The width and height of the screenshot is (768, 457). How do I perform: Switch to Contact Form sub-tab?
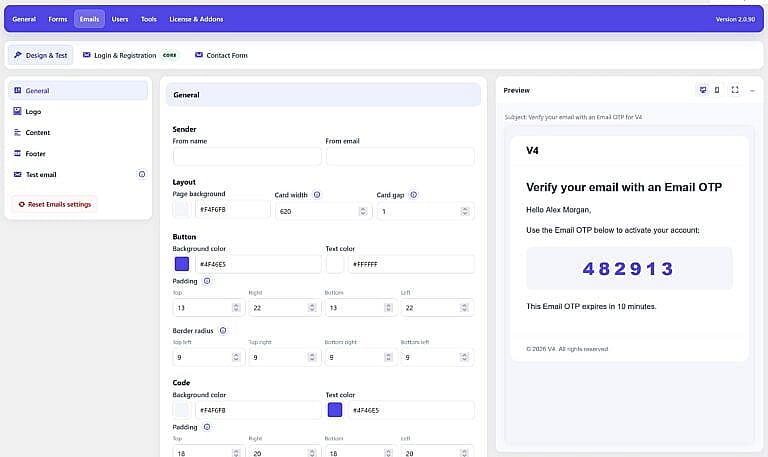click(x=221, y=55)
